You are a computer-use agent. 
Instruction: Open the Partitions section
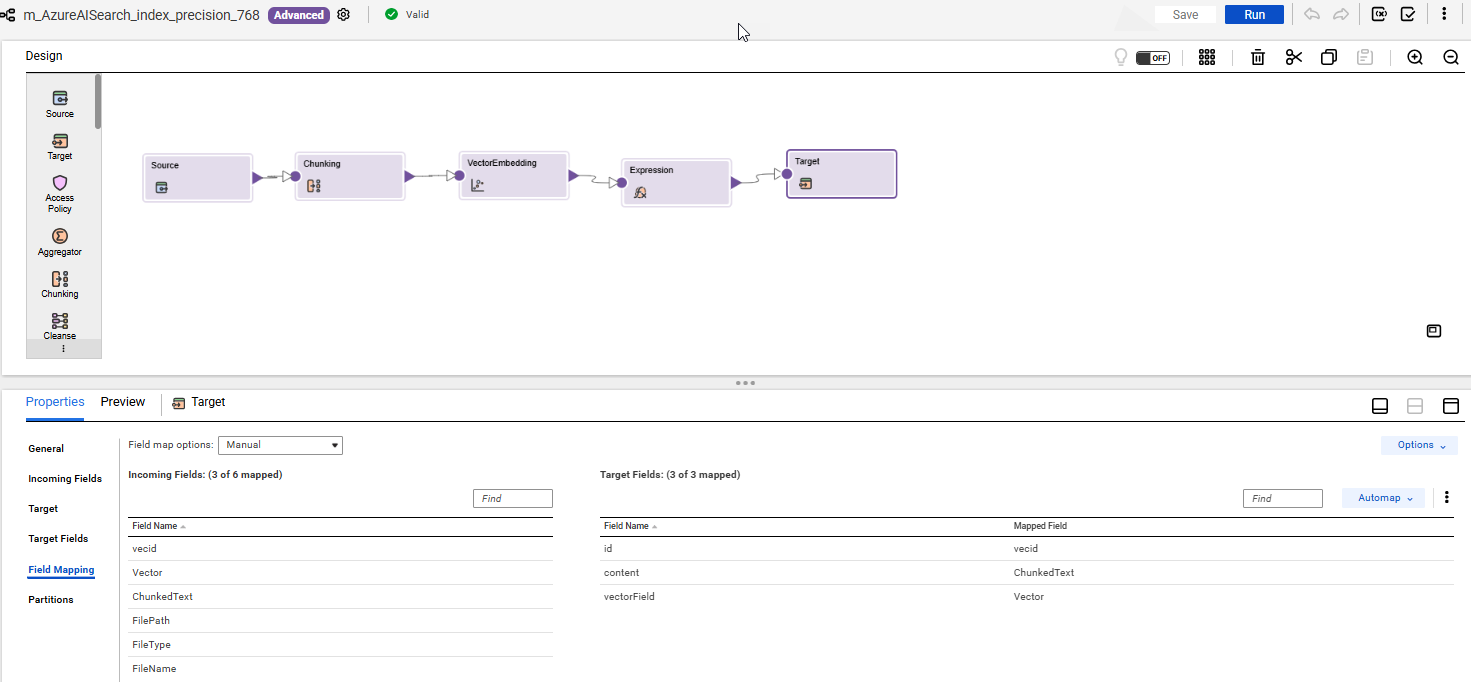point(51,600)
